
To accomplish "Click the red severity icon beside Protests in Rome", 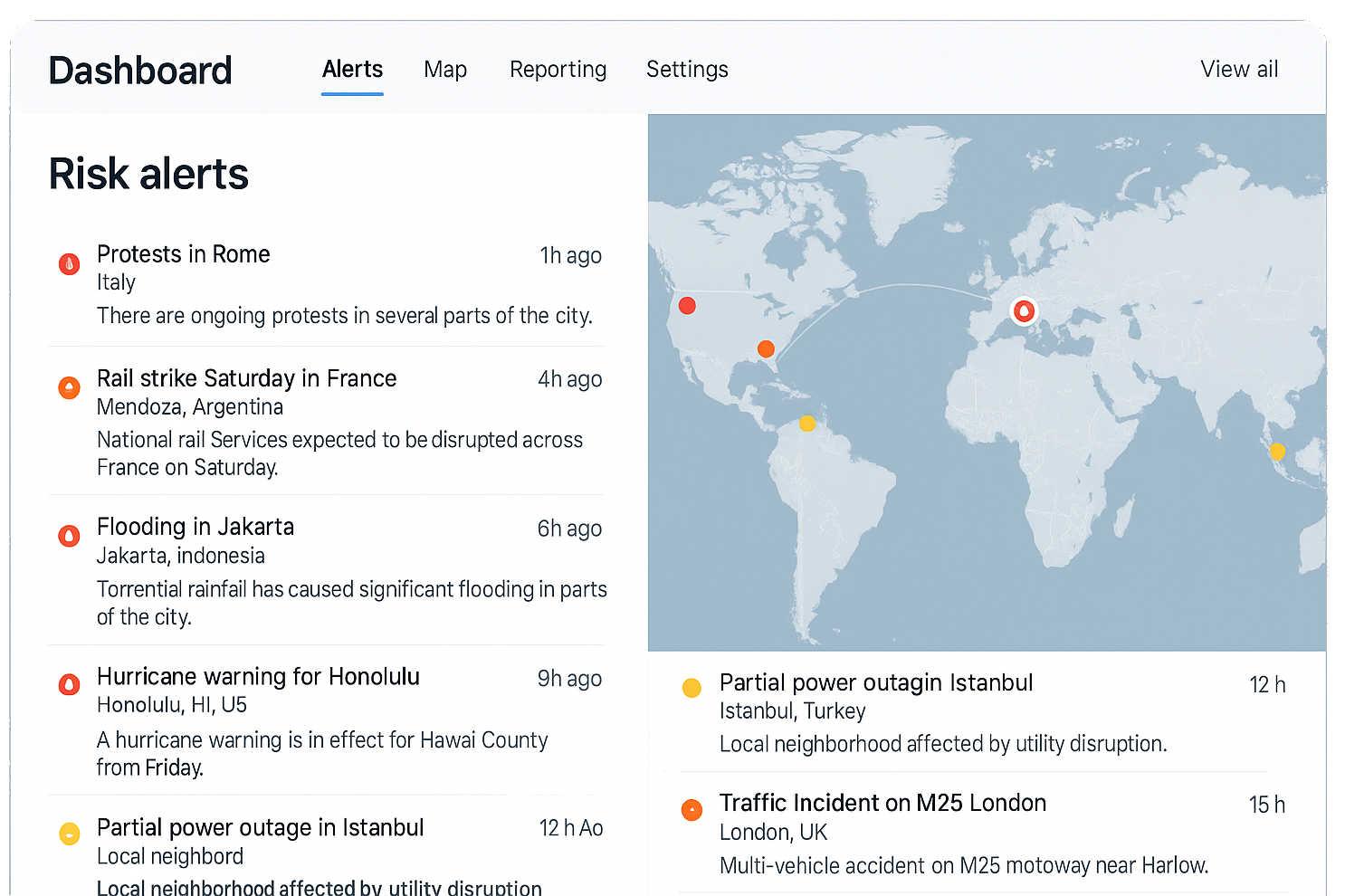I will coord(70,263).
